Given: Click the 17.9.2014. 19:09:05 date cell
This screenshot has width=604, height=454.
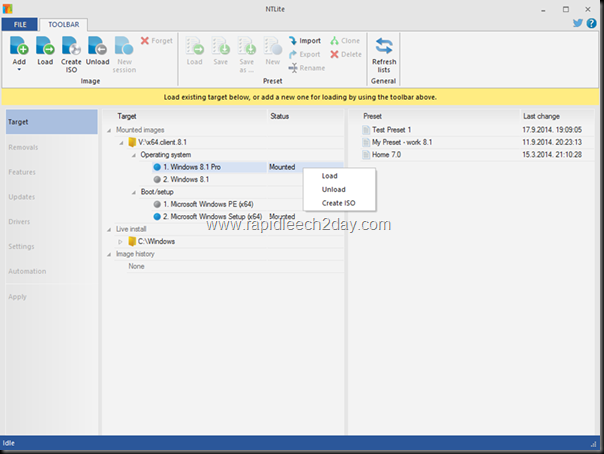Looking at the screenshot, I should click(x=552, y=130).
